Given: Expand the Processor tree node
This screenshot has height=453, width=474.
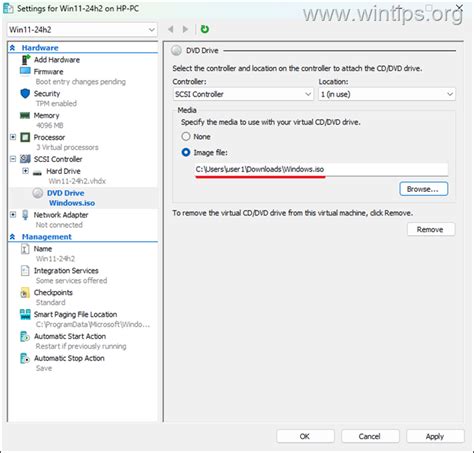Looking at the screenshot, I should [x=13, y=137].
